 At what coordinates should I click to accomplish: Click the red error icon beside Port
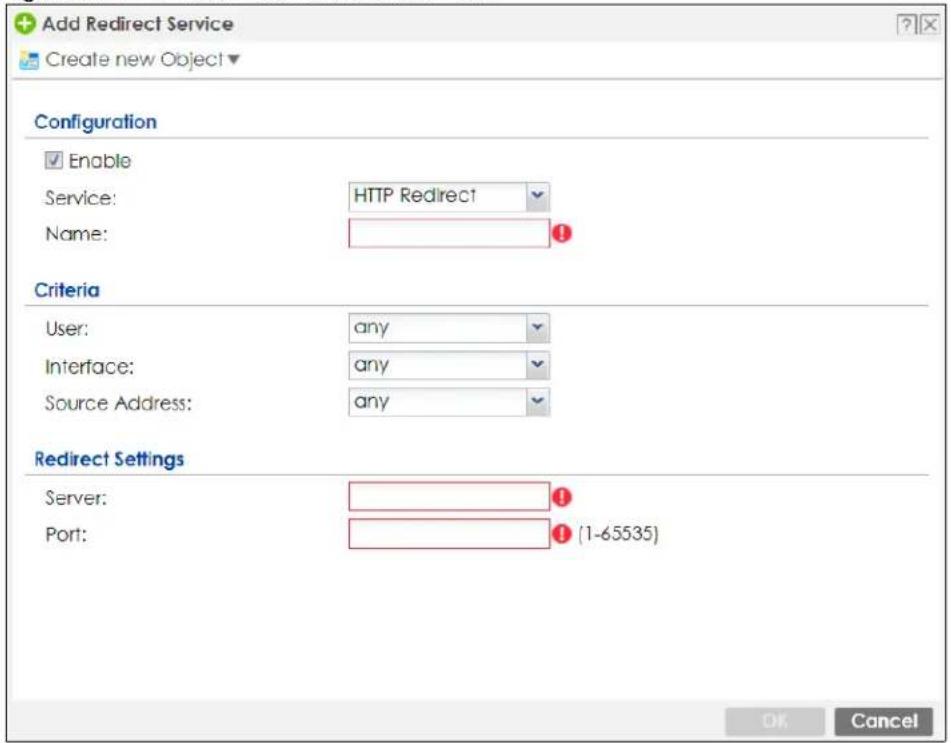point(562,534)
